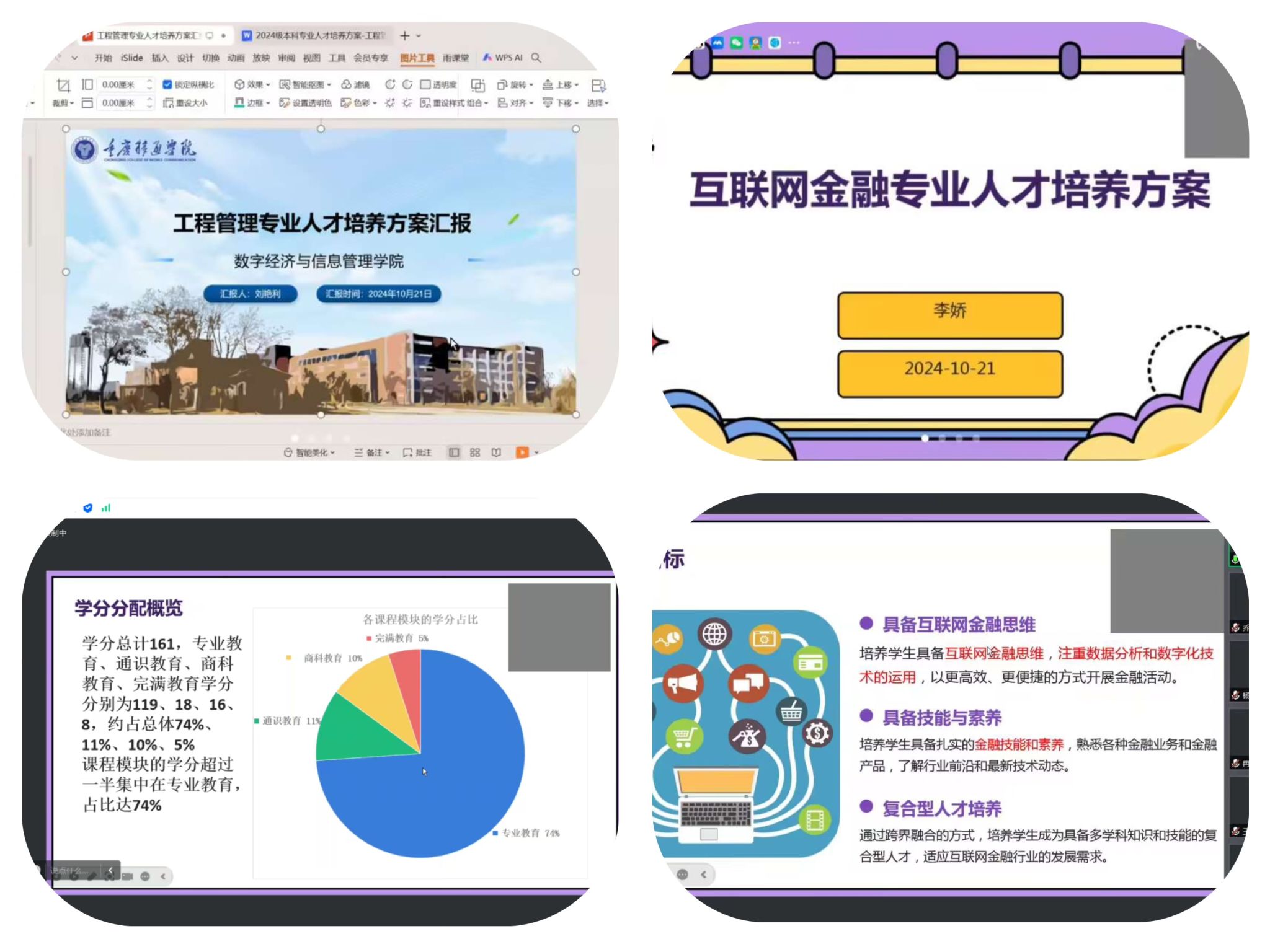Open the WPS AI assistant
Screen dimensions: 1270x952
(x=503, y=58)
